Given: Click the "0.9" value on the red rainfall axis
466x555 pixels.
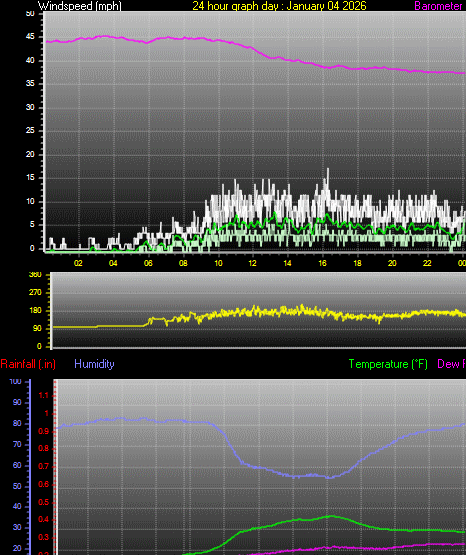Looking at the screenshot, I should 44,431.
